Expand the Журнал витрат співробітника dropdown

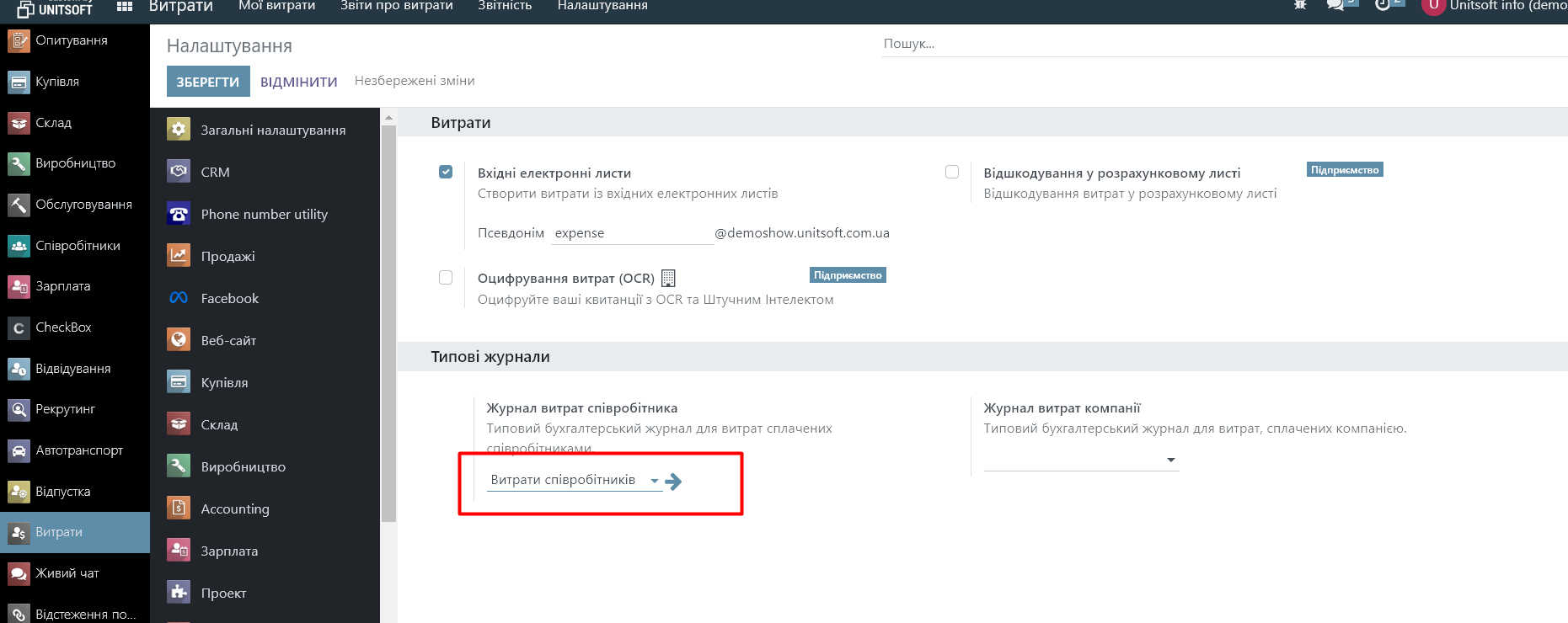pyautogui.click(x=654, y=481)
